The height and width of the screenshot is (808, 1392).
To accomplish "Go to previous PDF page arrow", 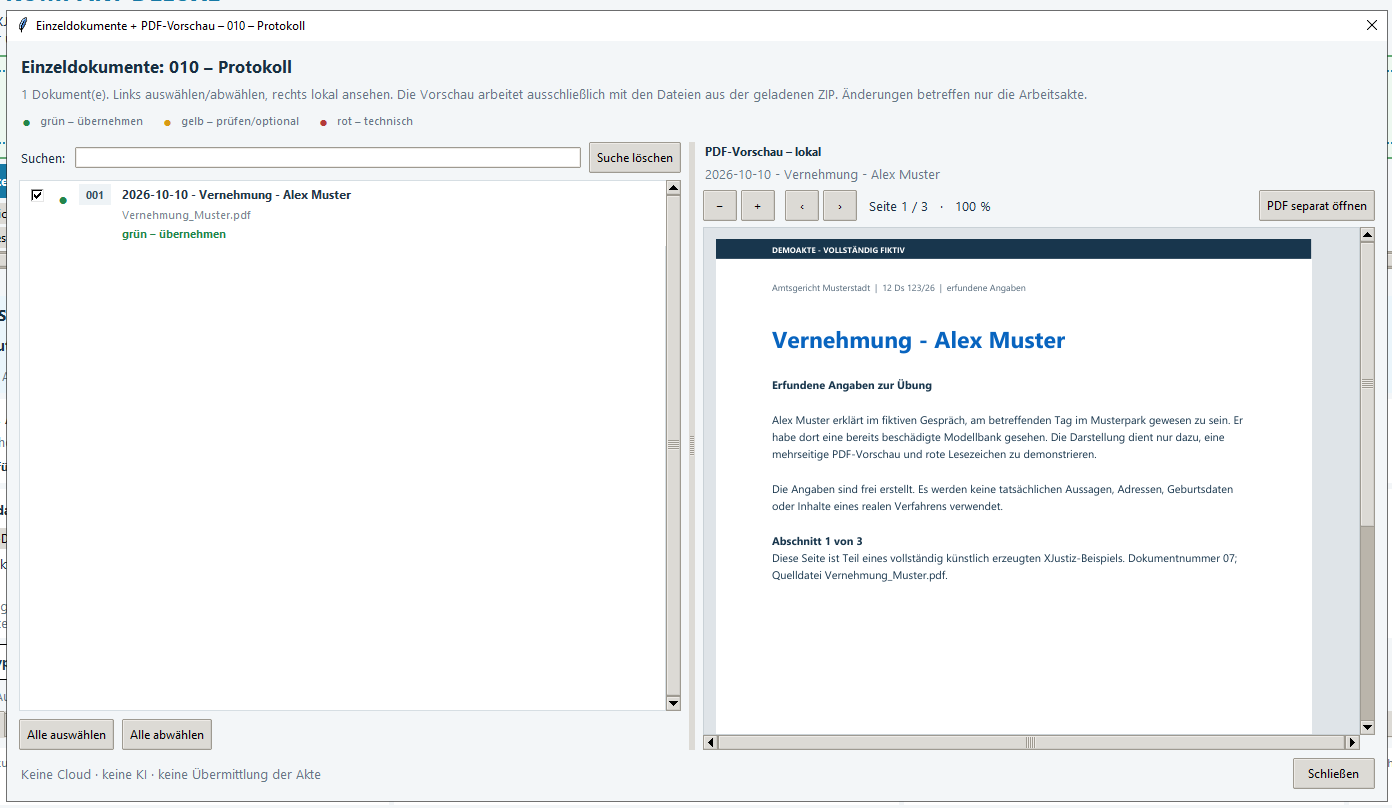I will [802, 206].
